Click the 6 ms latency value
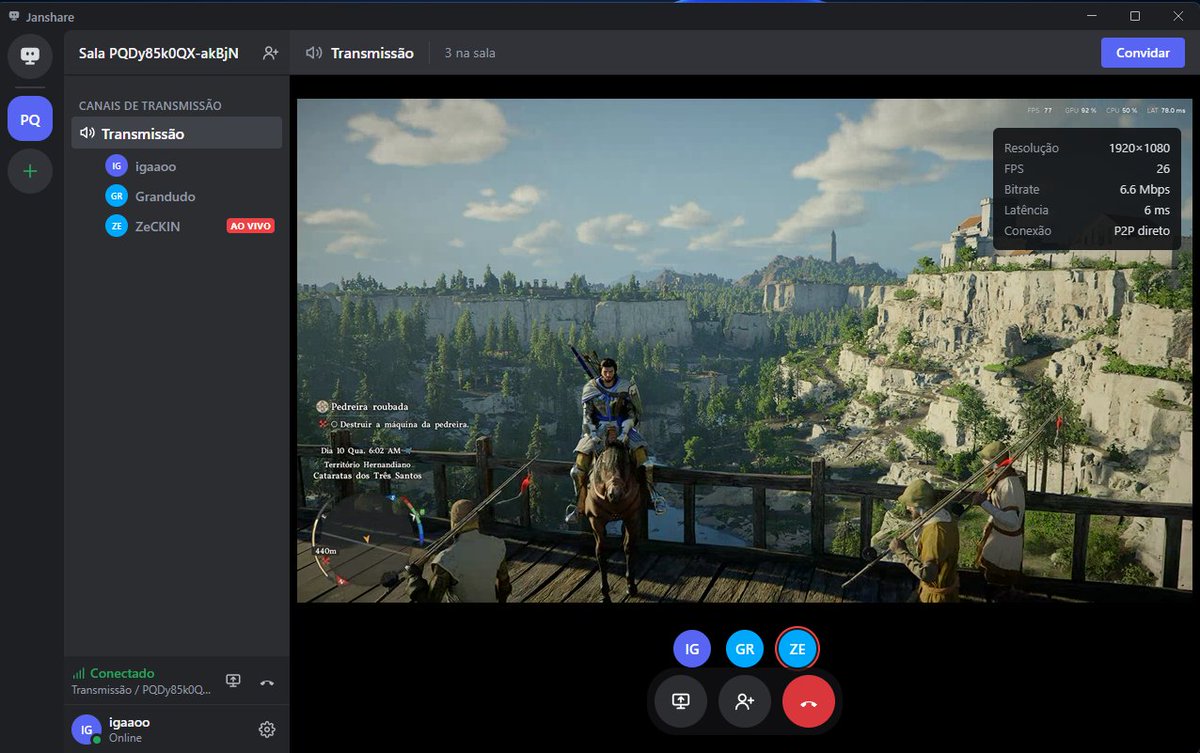The width and height of the screenshot is (1200, 753). [x=1158, y=211]
